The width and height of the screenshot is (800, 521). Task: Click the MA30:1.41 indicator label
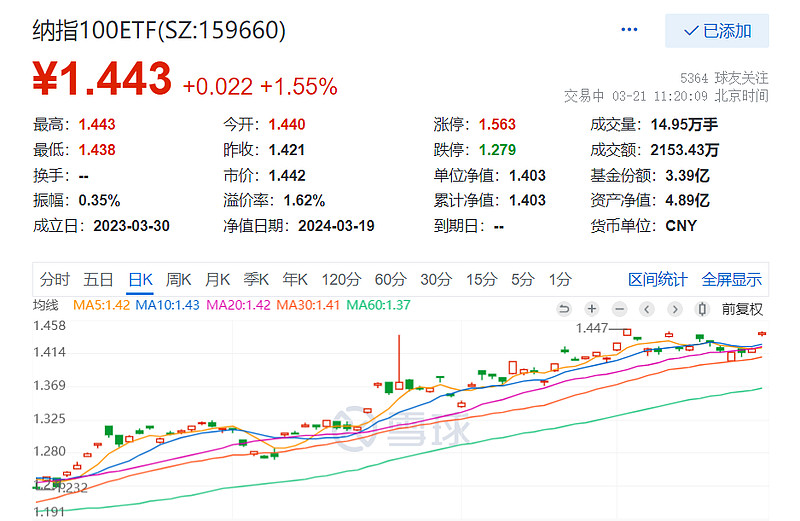click(x=308, y=305)
